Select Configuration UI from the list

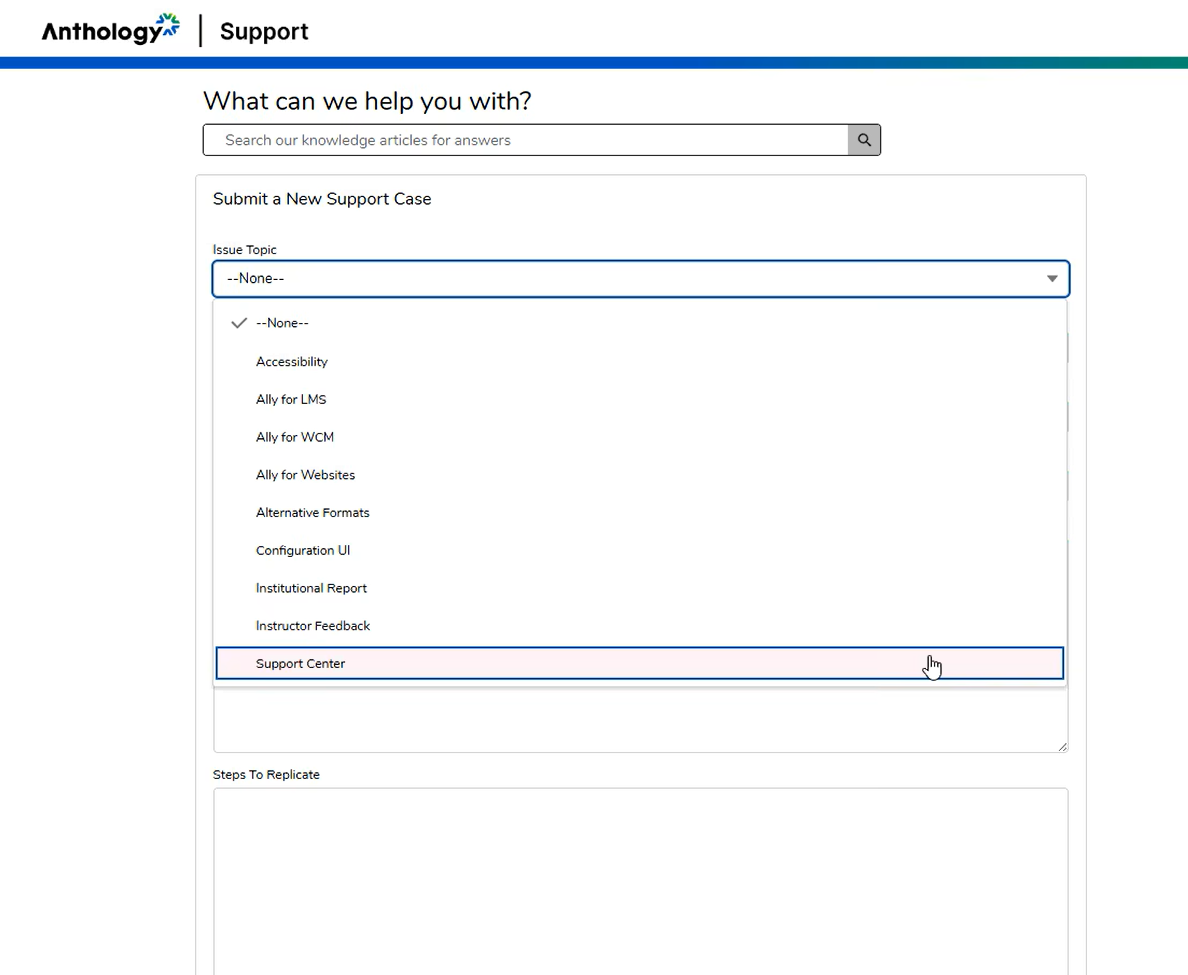click(x=303, y=551)
